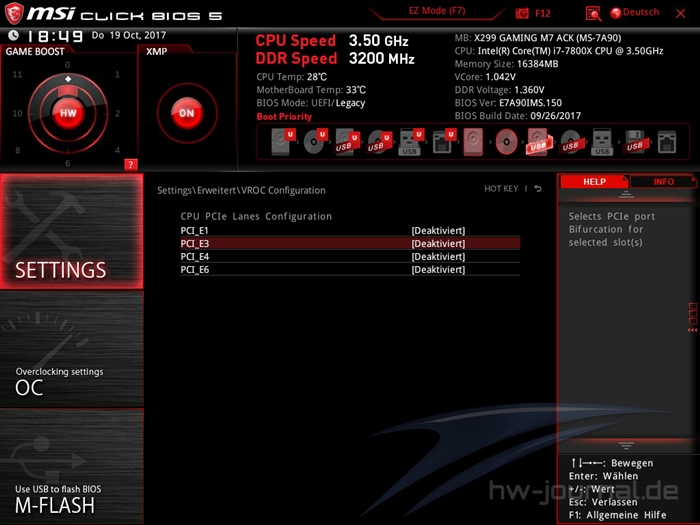Collapse the help panel top handle
Screen dimensions: 700x525
pos(626,195)
